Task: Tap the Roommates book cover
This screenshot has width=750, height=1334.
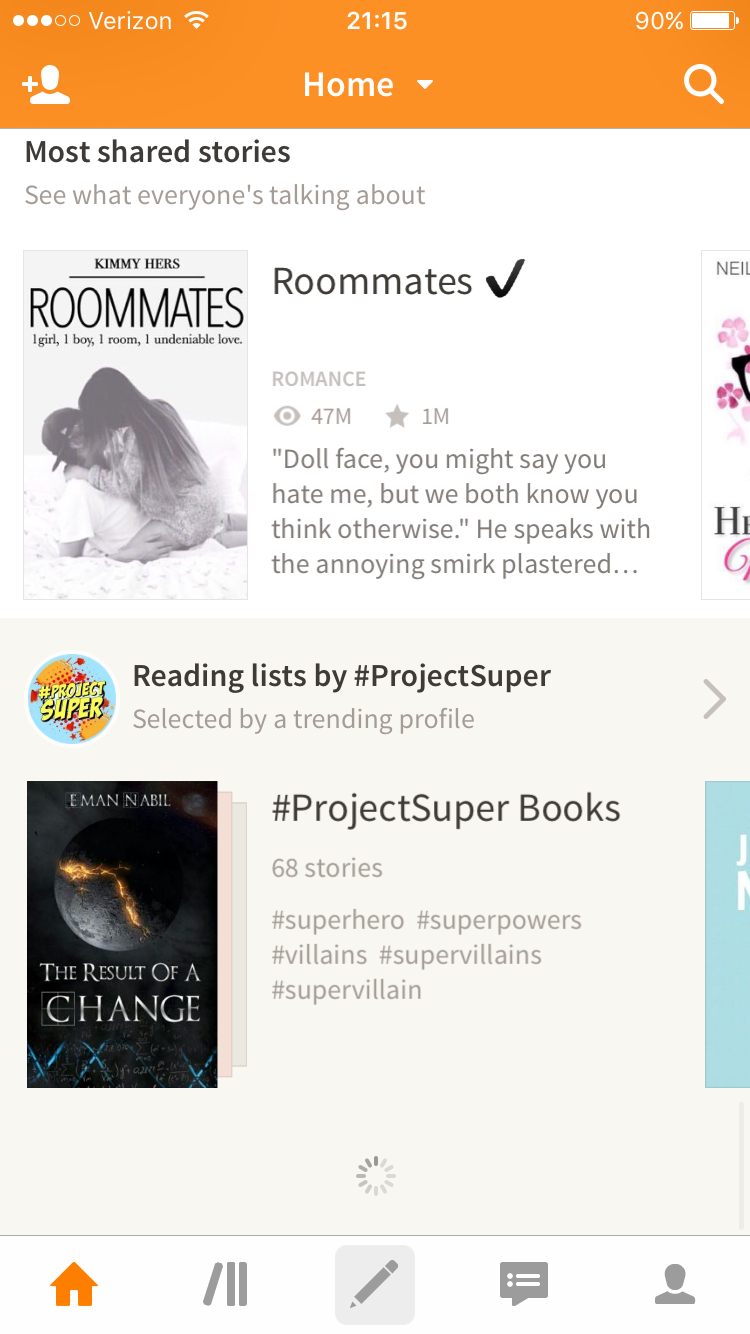Action: [135, 425]
